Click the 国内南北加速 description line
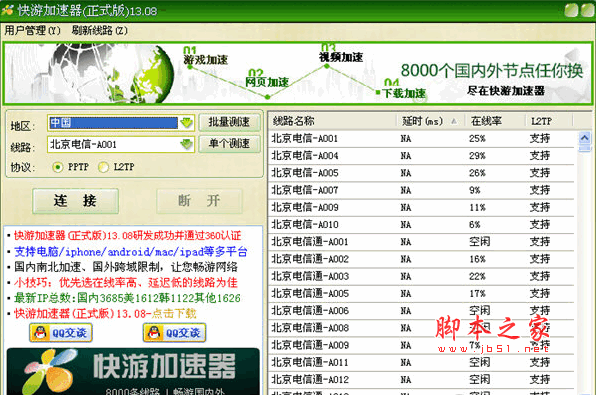596x395 pixels. pos(126,267)
